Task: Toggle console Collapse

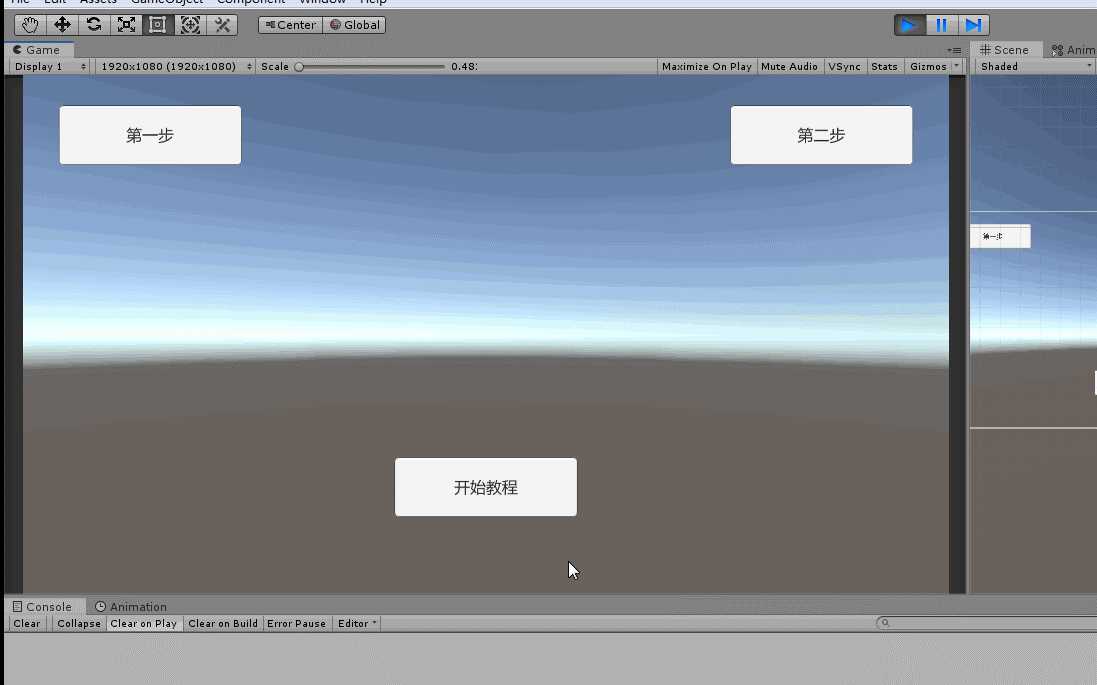Action: click(79, 623)
